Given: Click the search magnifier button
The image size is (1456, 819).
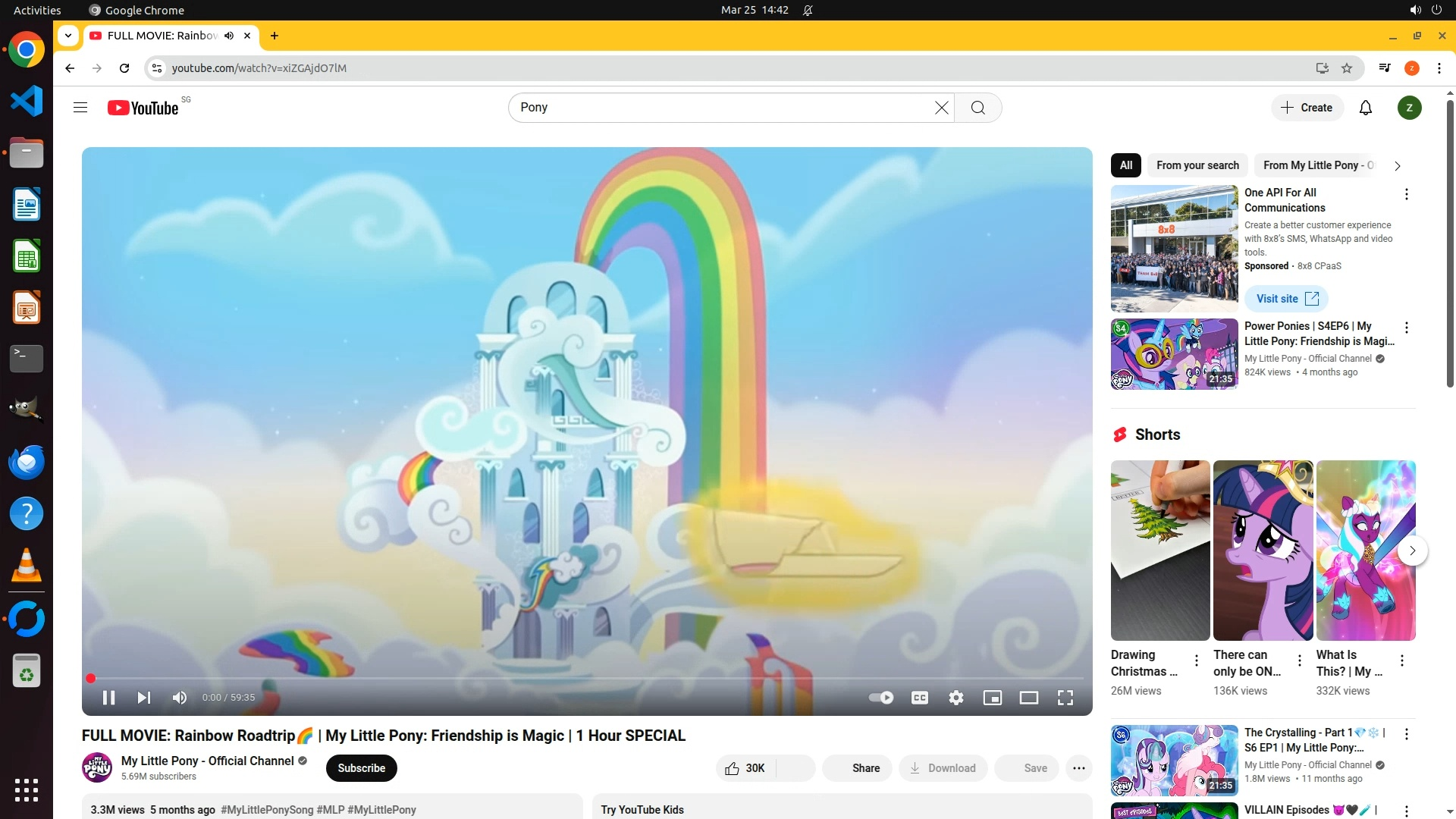Looking at the screenshot, I should (x=977, y=108).
